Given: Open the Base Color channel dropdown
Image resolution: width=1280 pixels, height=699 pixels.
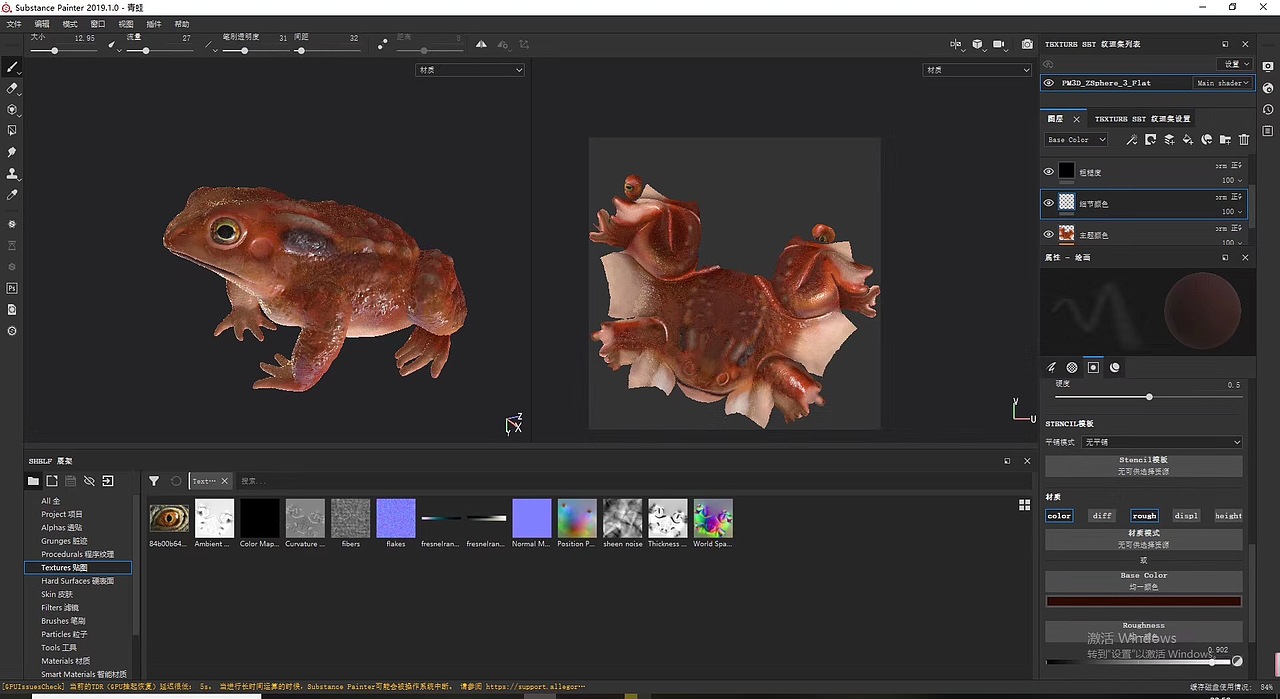Looking at the screenshot, I should coord(1075,140).
